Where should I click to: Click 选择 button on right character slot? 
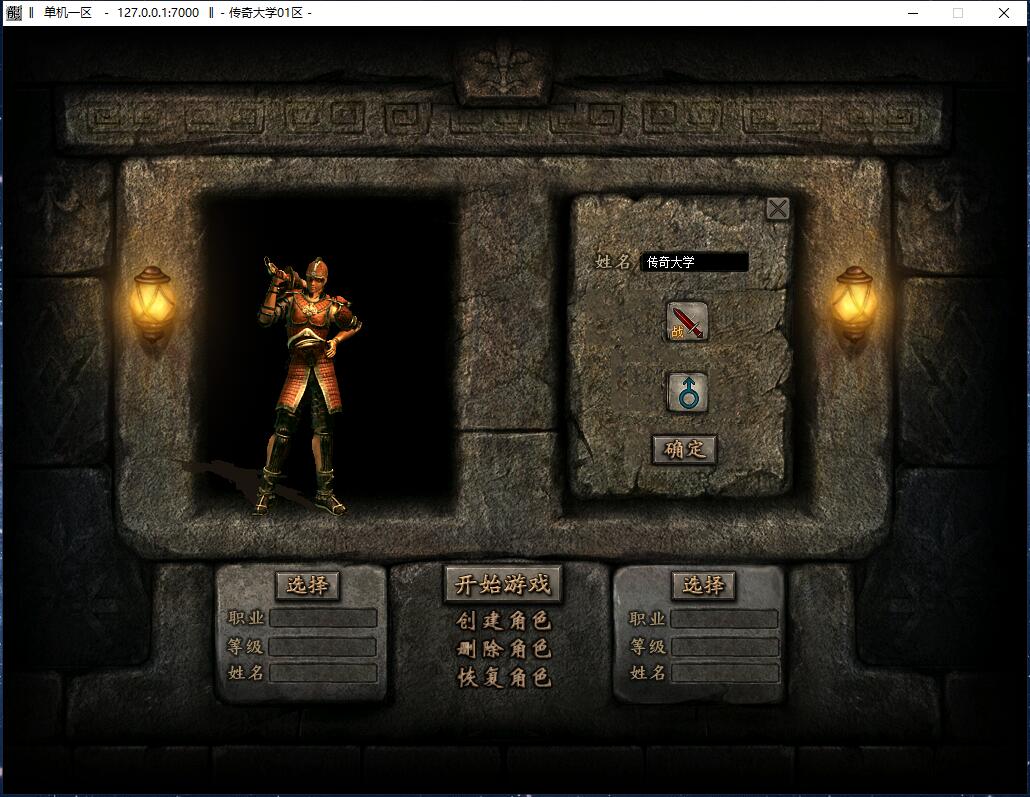[703, 585]
